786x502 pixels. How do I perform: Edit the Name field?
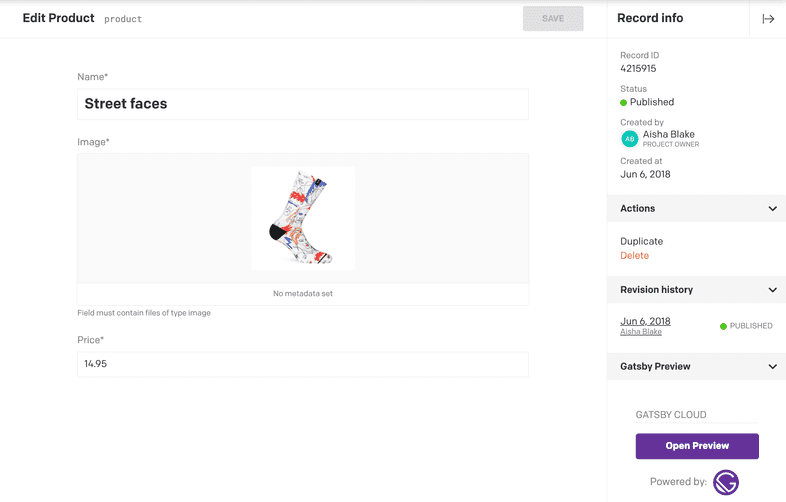point(303,104)
